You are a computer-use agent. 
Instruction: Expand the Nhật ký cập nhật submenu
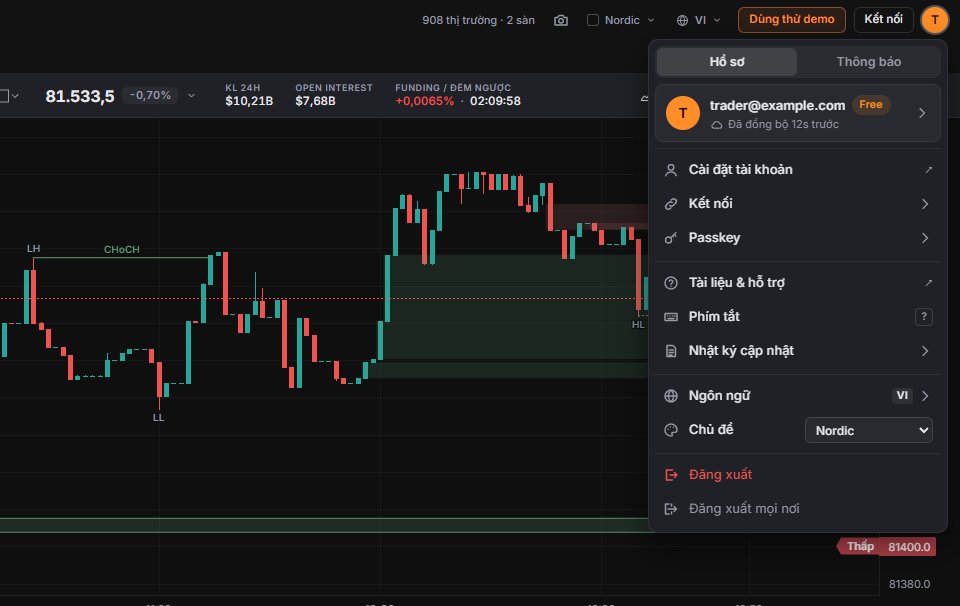point(924,351)
